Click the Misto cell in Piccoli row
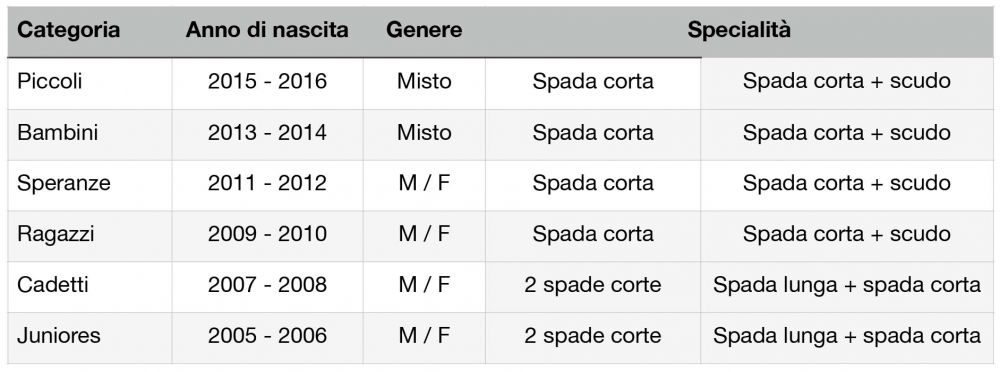1000x372 pixels. 424,82
